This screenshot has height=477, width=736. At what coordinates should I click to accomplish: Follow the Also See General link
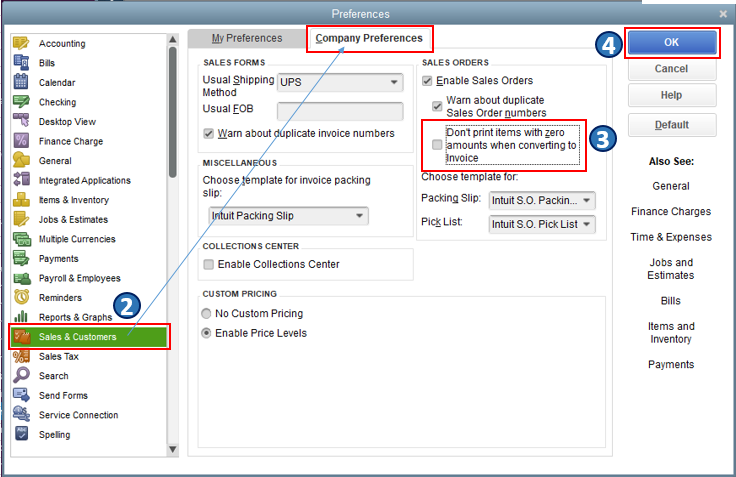click(671, 186)
